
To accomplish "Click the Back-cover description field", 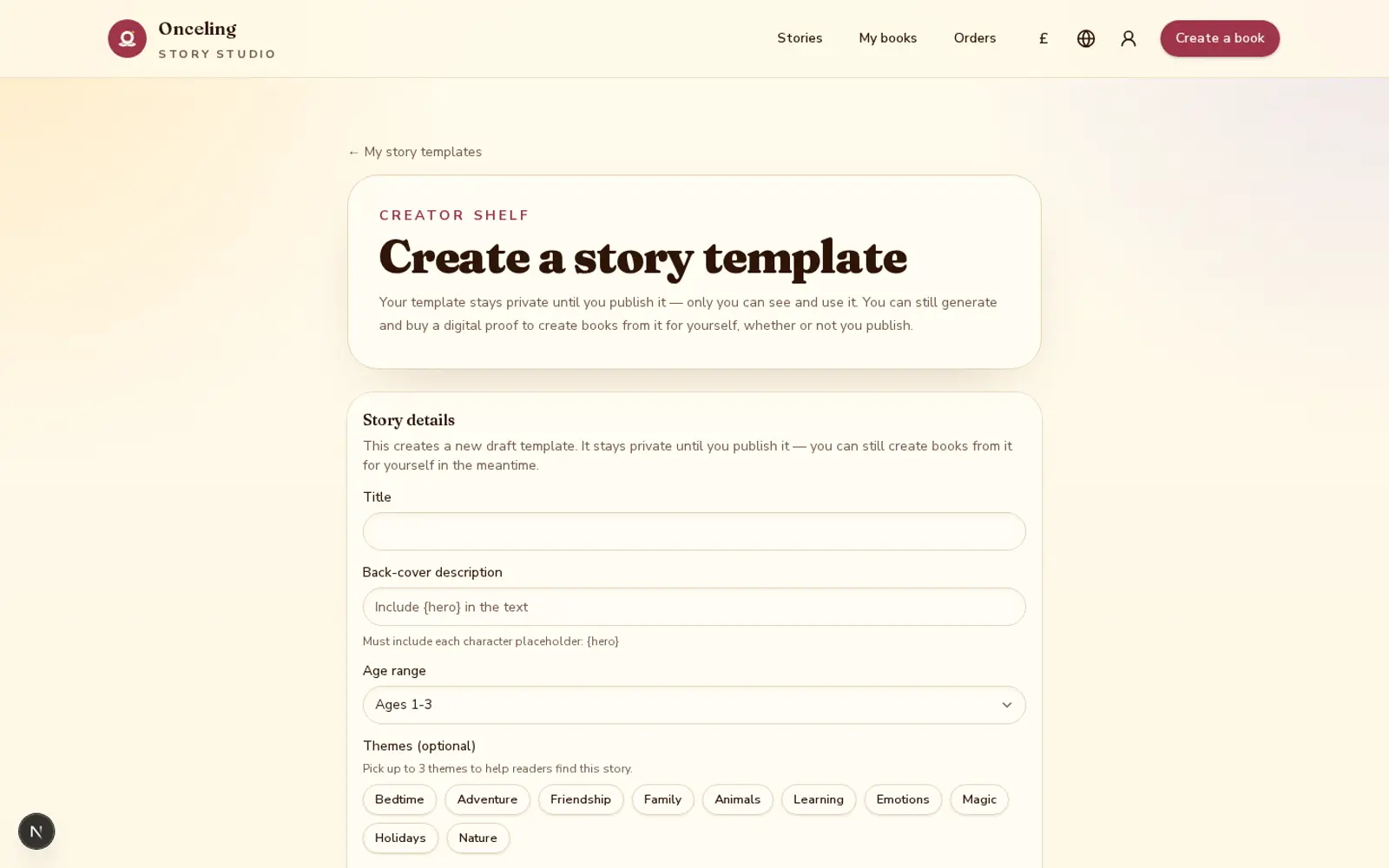I will coord(694,607).
